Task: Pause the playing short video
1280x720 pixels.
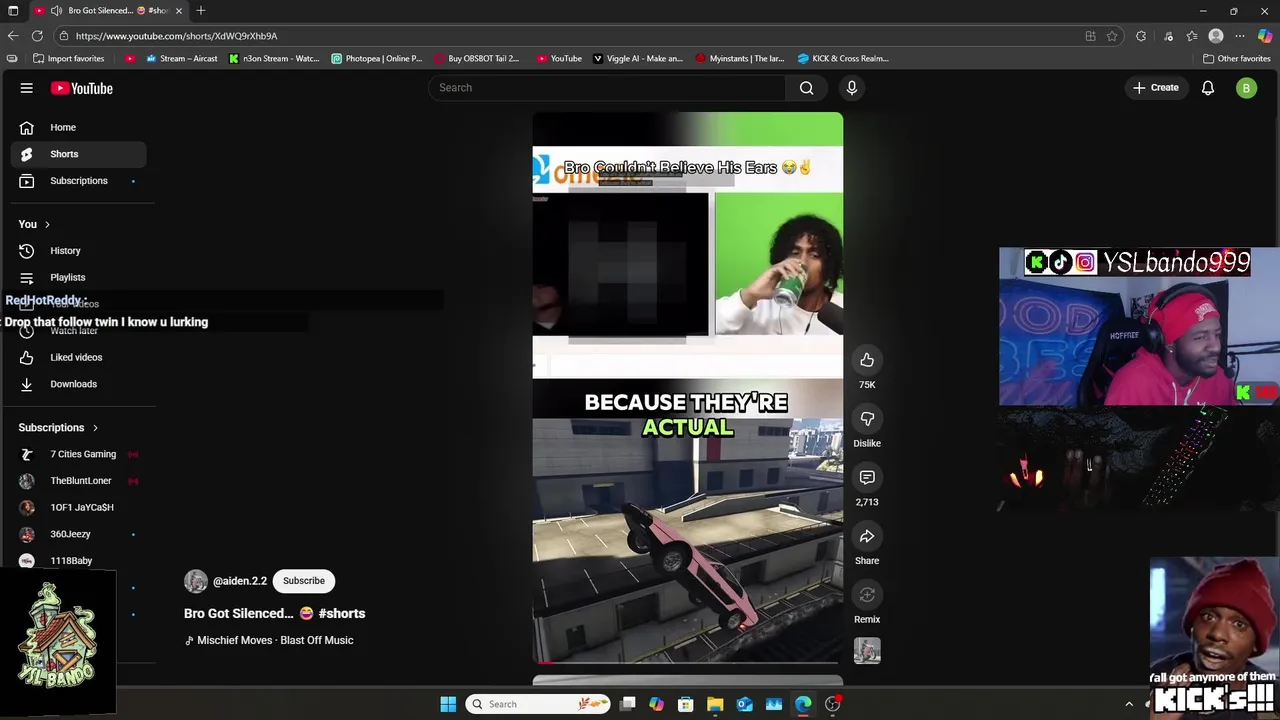Action: (688, 388)
